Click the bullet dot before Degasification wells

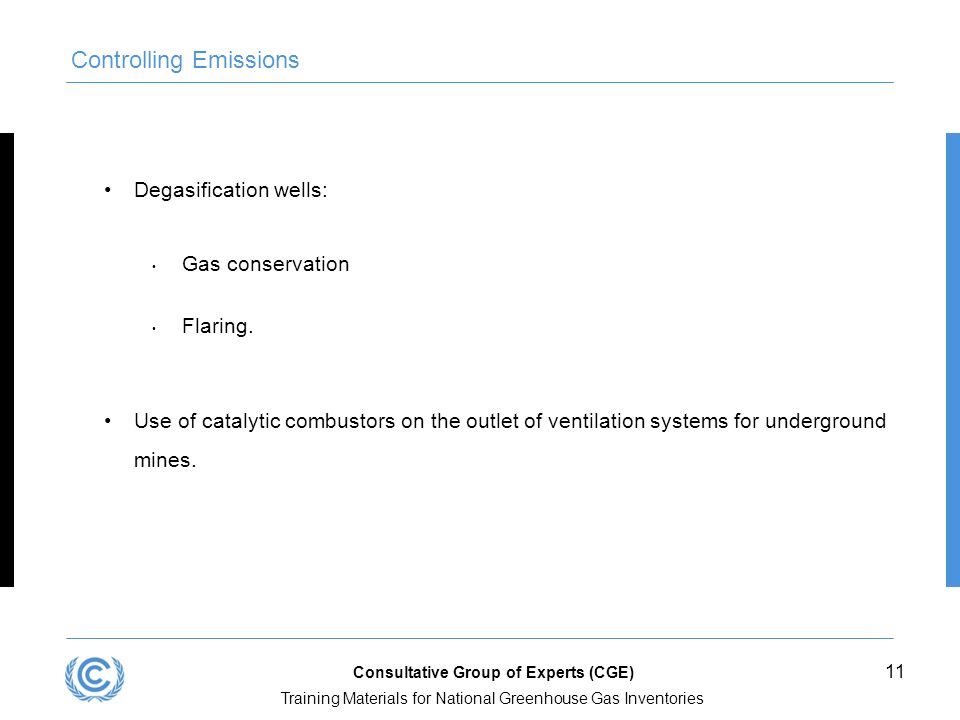click(x=108, y=190)
